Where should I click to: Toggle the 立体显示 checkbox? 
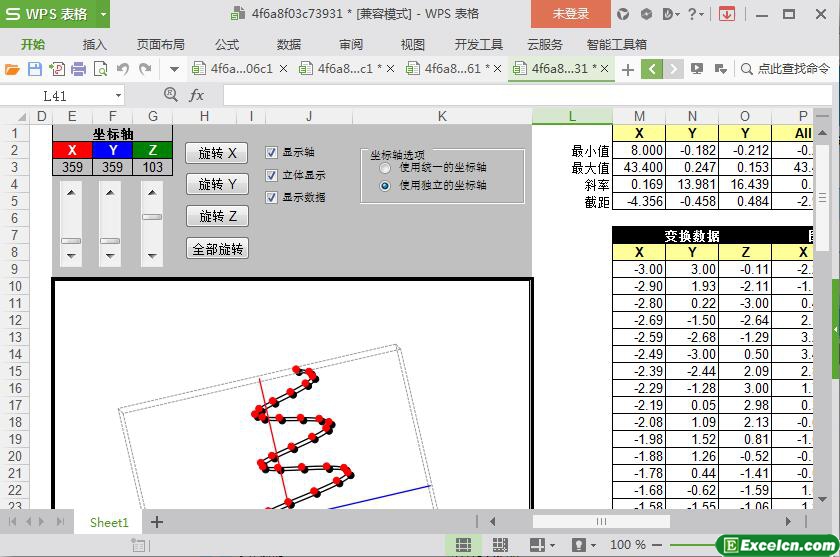(x=272, y=175)
